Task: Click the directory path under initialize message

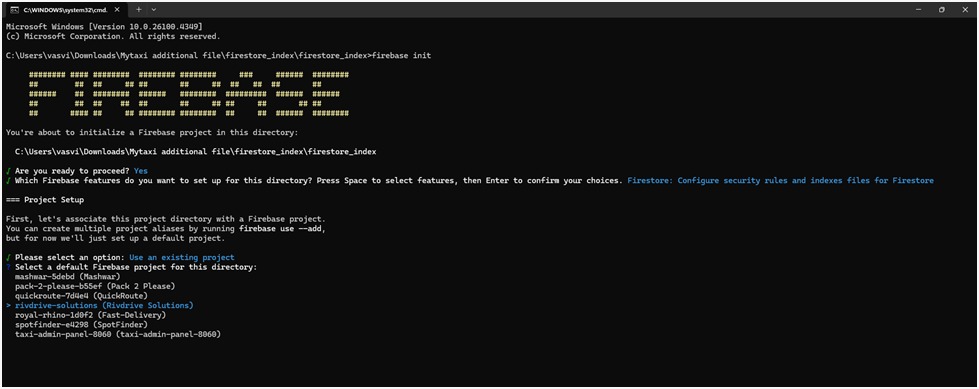Action: coord(195,152)
